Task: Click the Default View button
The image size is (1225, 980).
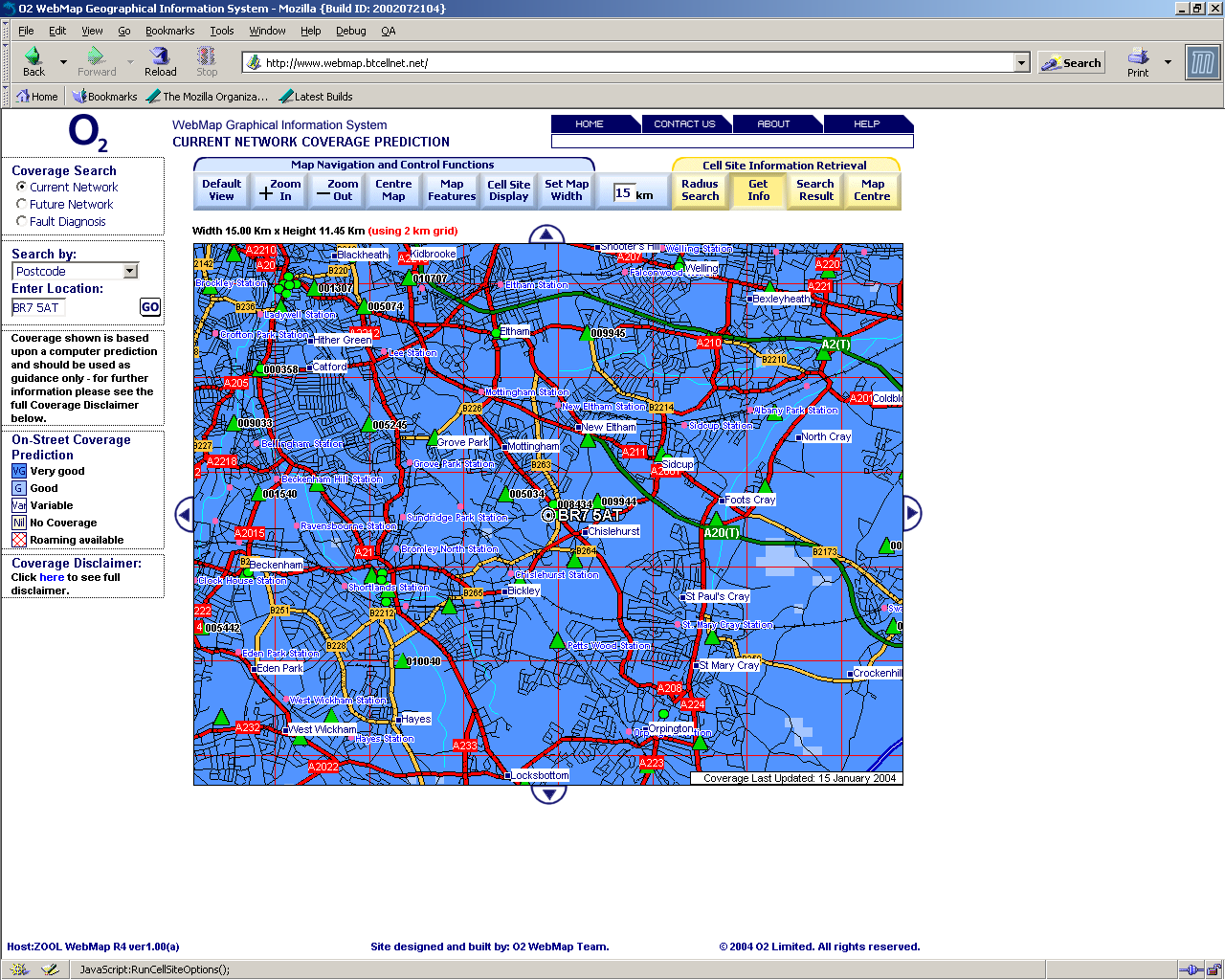Action: pyautogui.click(x=221, y=190)
